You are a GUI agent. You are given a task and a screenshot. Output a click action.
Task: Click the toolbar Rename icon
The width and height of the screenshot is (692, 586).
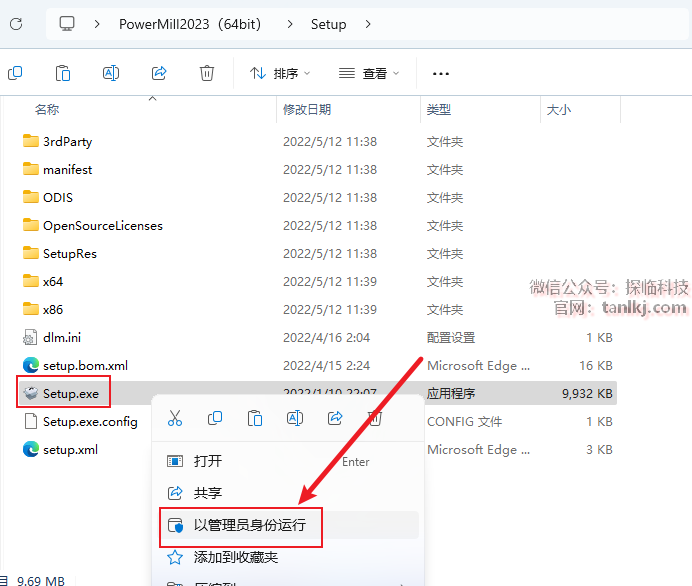tap(111, 73)
